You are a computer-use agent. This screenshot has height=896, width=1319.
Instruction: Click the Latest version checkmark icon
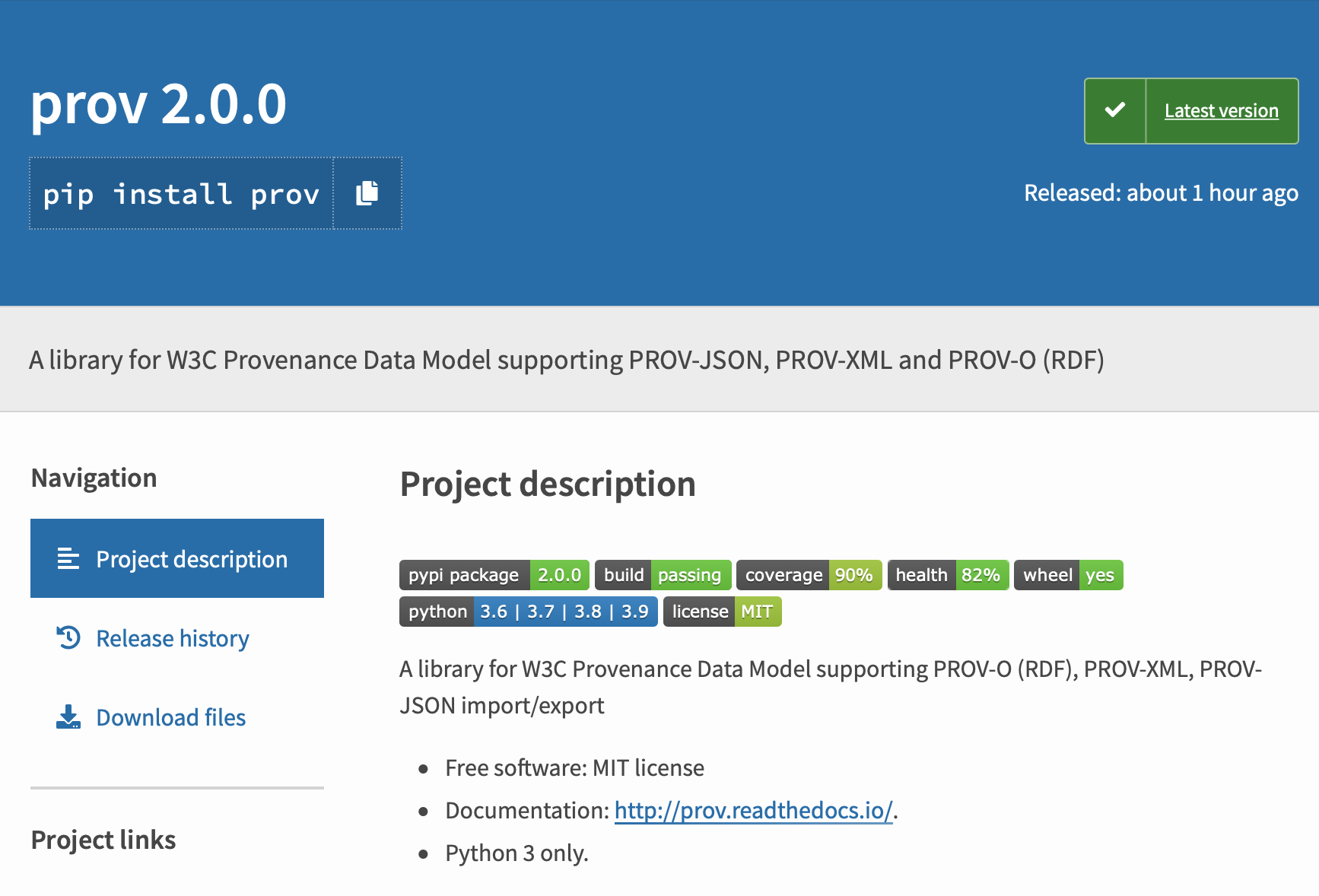click(1115, 110)
